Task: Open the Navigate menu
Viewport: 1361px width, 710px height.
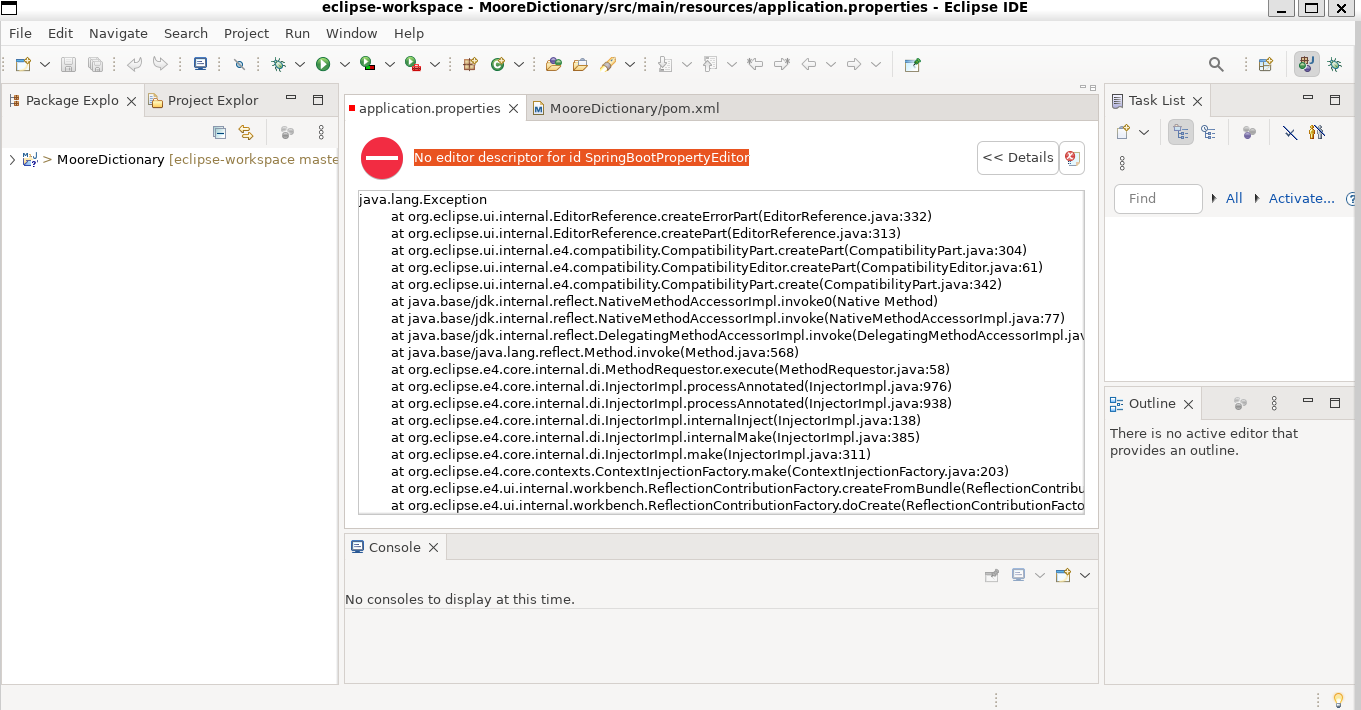Action: click(x=118, y=33)
